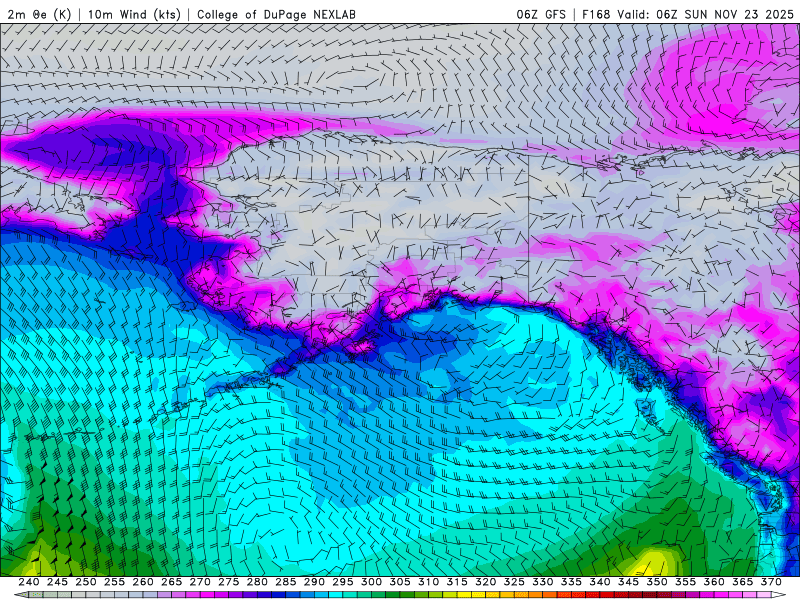The image size is (800, 600).
Task: Click the 350 scale label
Action: (657, 582)
